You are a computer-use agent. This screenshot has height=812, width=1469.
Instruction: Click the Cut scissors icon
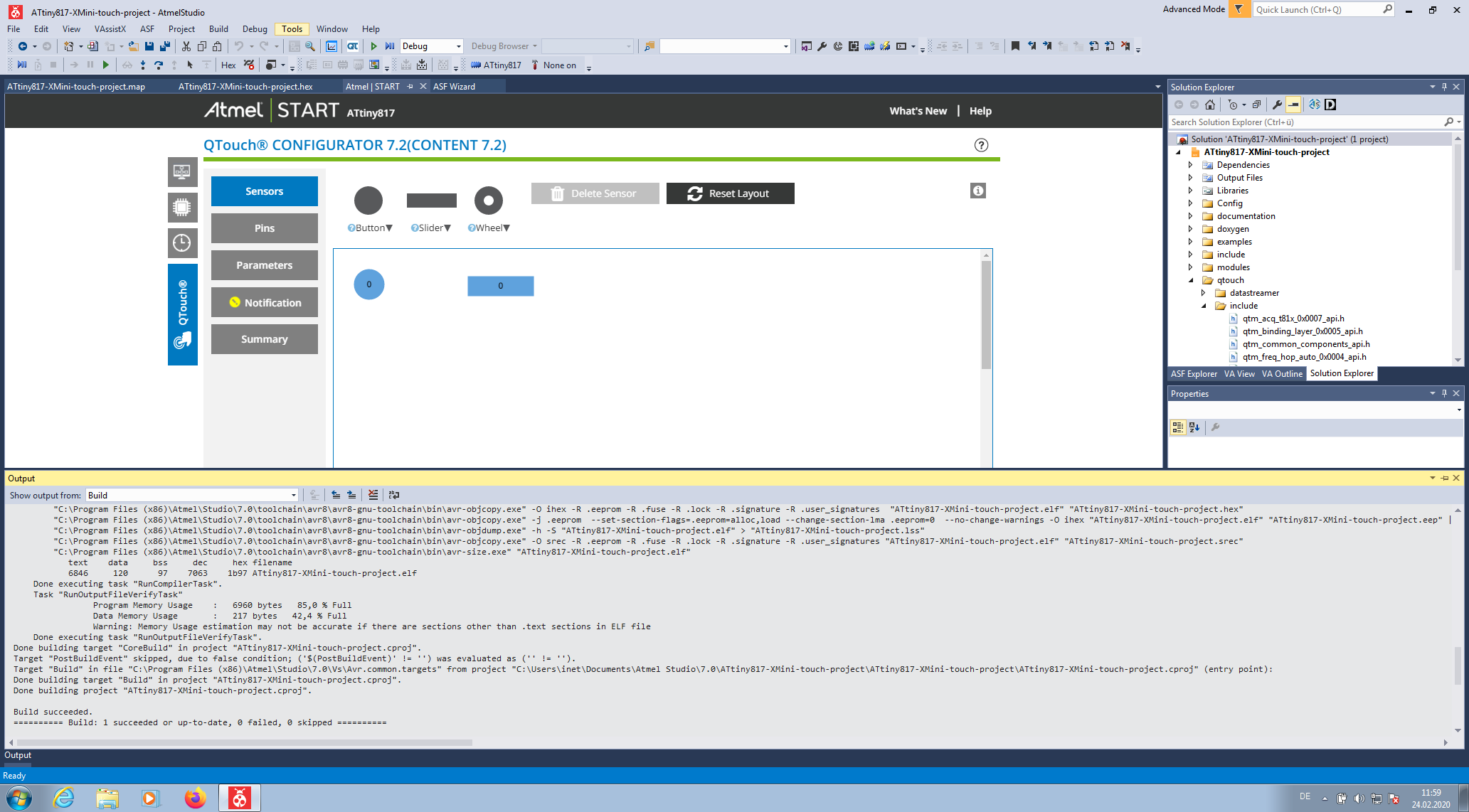coord(186,46)
